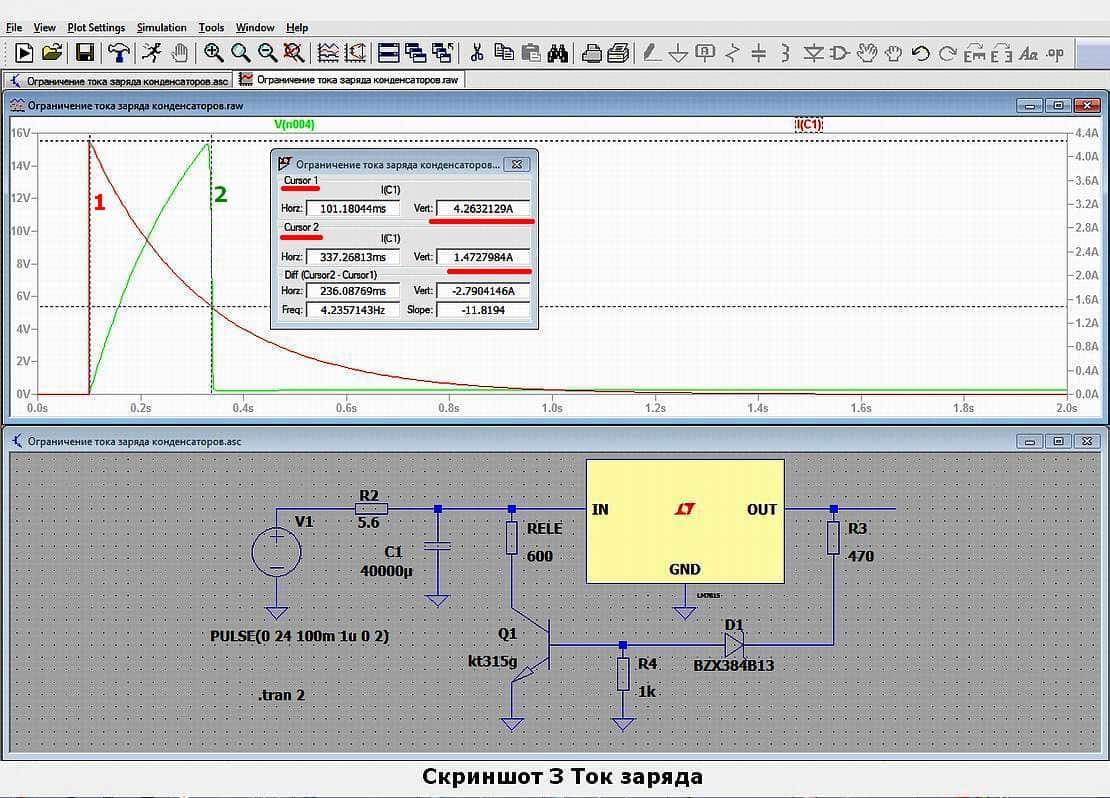Viewport: 1110px width, 798px height.
Task: Click the scissors Cut tool
Action: point(476,52)
